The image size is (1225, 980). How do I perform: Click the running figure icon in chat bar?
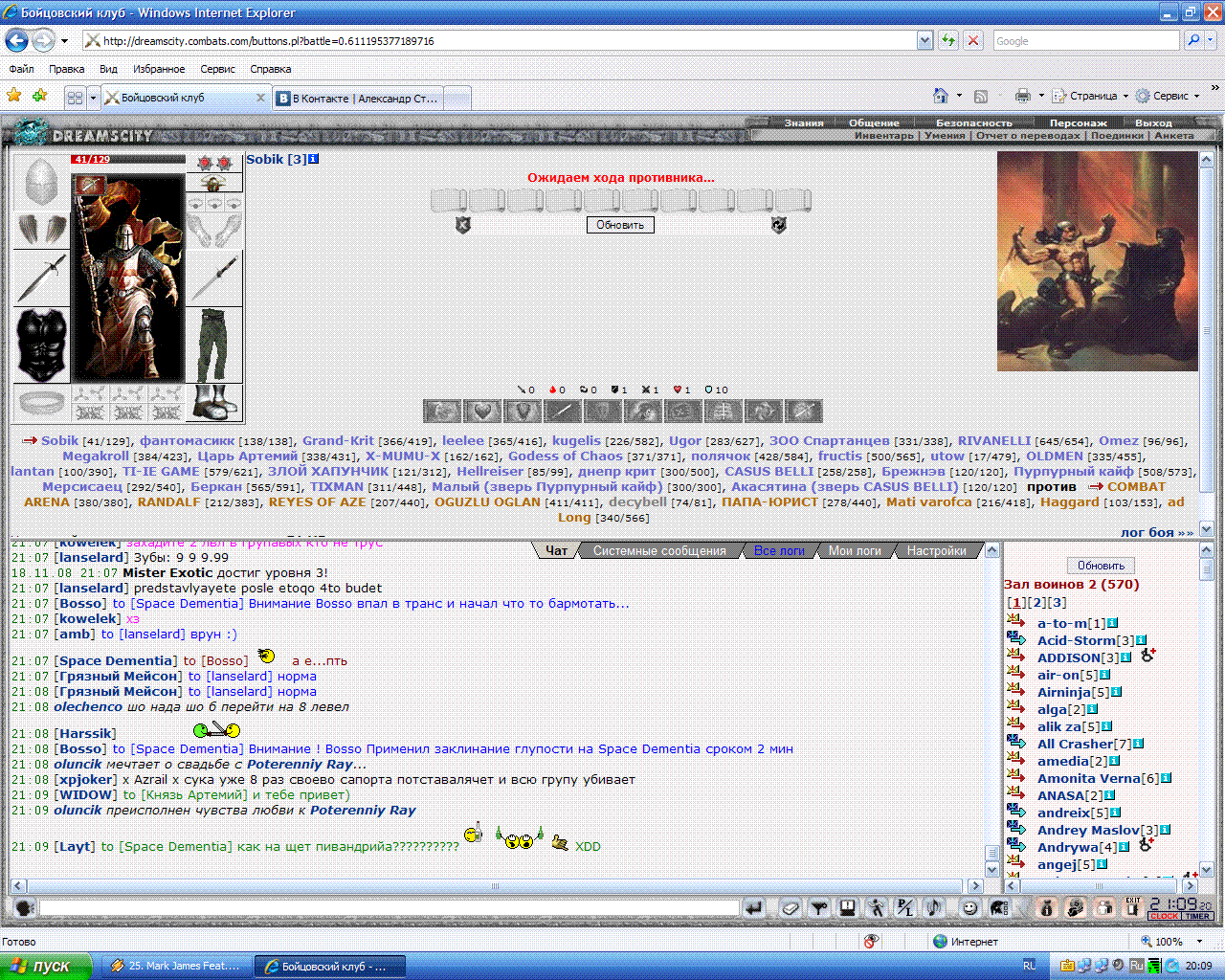[876, 908]
